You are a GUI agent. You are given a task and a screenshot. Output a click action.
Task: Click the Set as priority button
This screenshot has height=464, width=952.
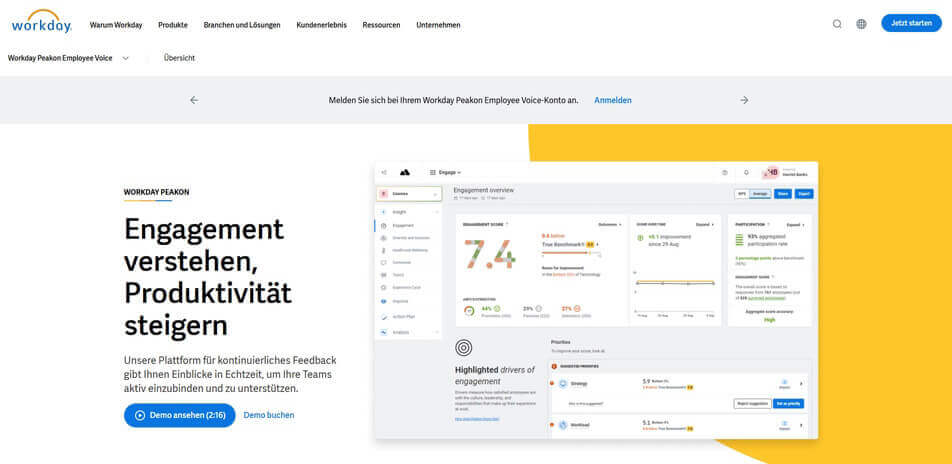(x=789, y=403)
